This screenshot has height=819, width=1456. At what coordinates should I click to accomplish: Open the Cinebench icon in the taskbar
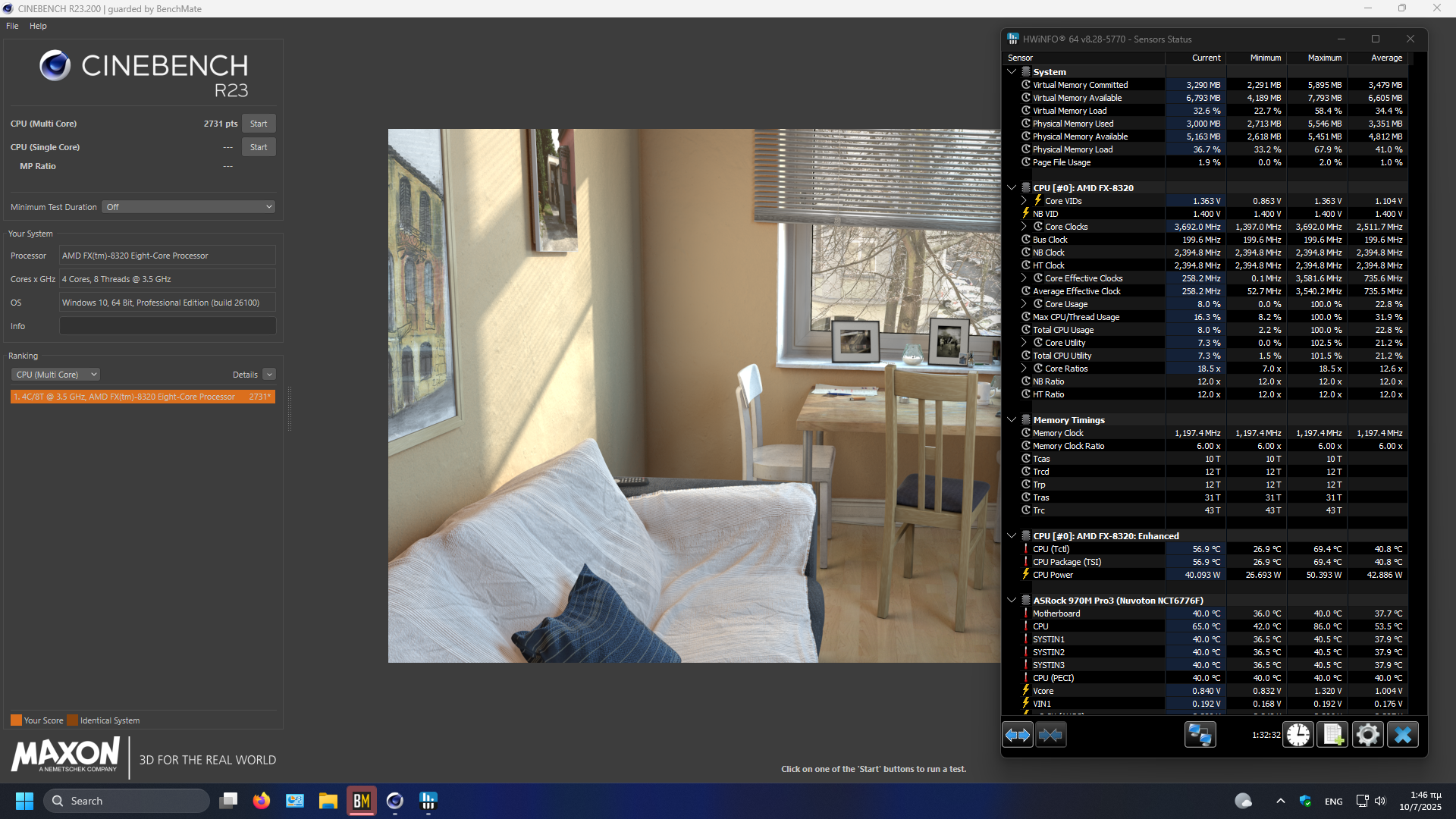tap(395, 801)
